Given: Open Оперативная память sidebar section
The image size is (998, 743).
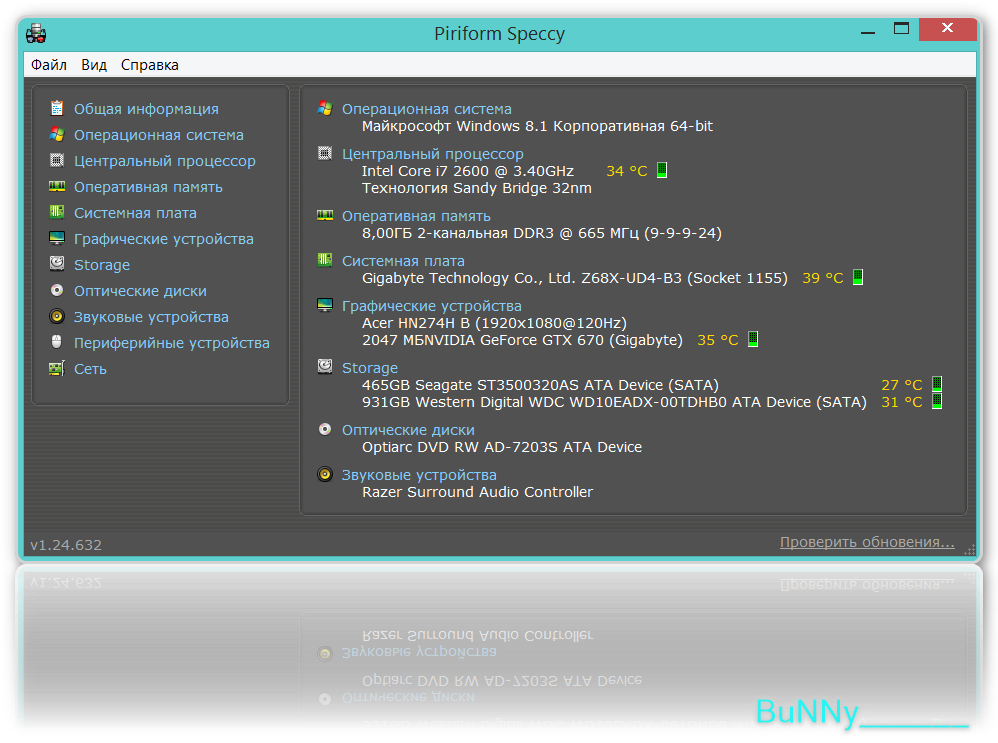Looking at the screenshot, I should [x=148, y=187].
